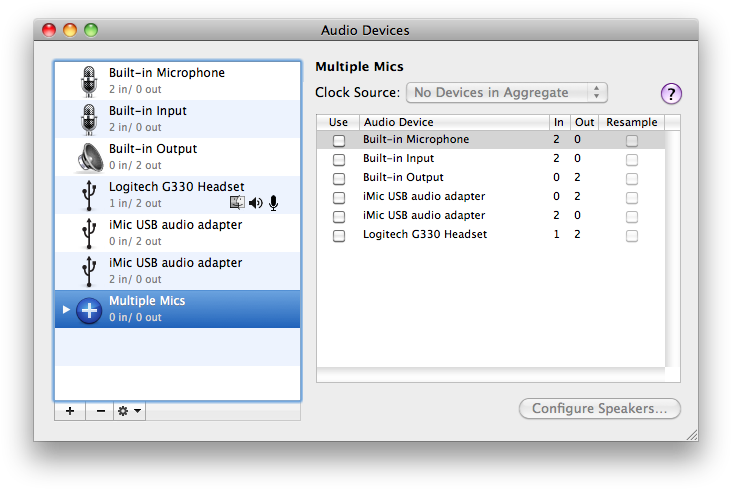This screenshot has width=731, height=489.
Task: Click the Multiple Mics aggregate plus icon
Action: pyautogui.click(x=89, y=309)
